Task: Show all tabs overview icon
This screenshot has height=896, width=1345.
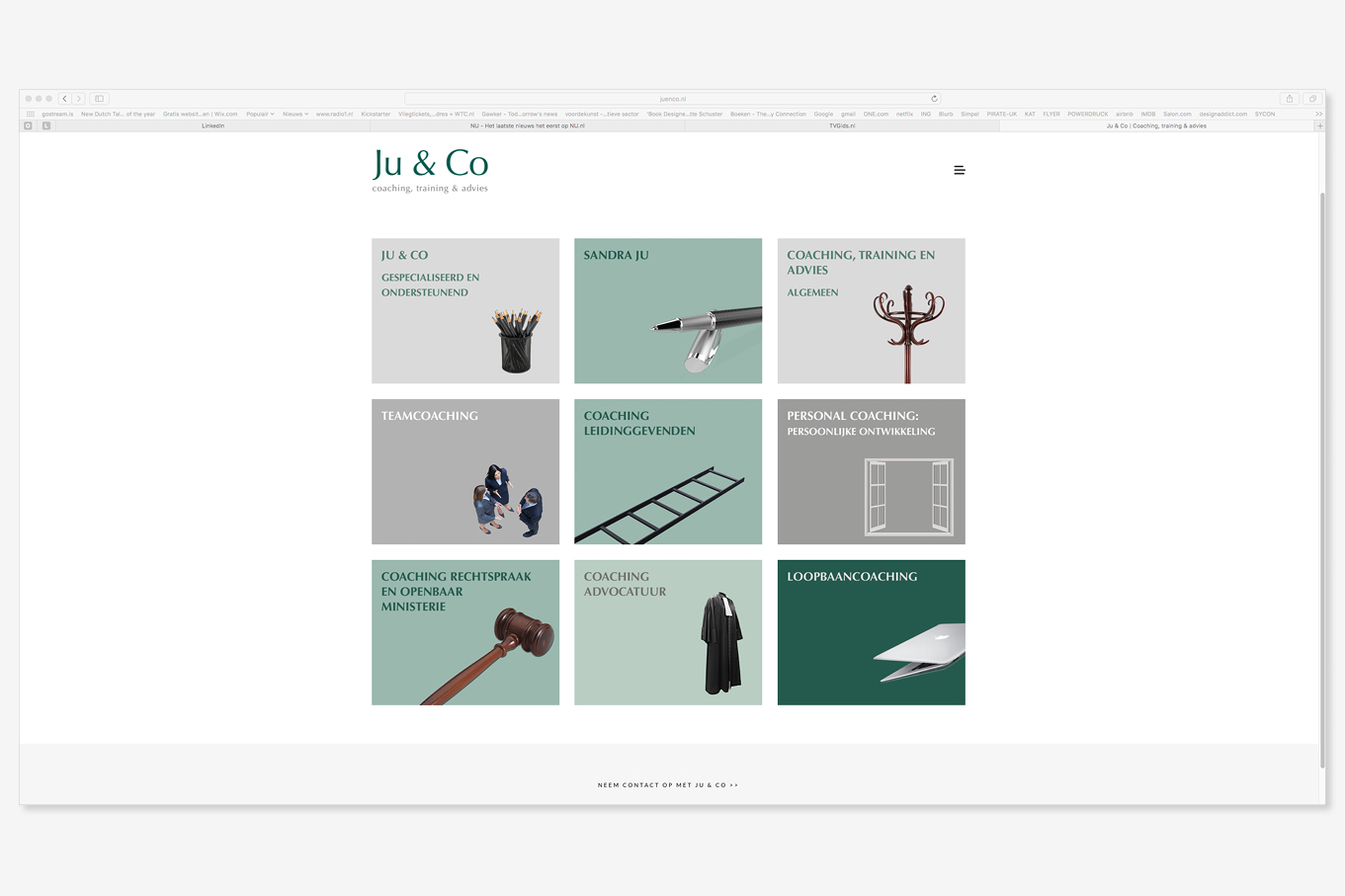Action: click(x=1312, y=99)
